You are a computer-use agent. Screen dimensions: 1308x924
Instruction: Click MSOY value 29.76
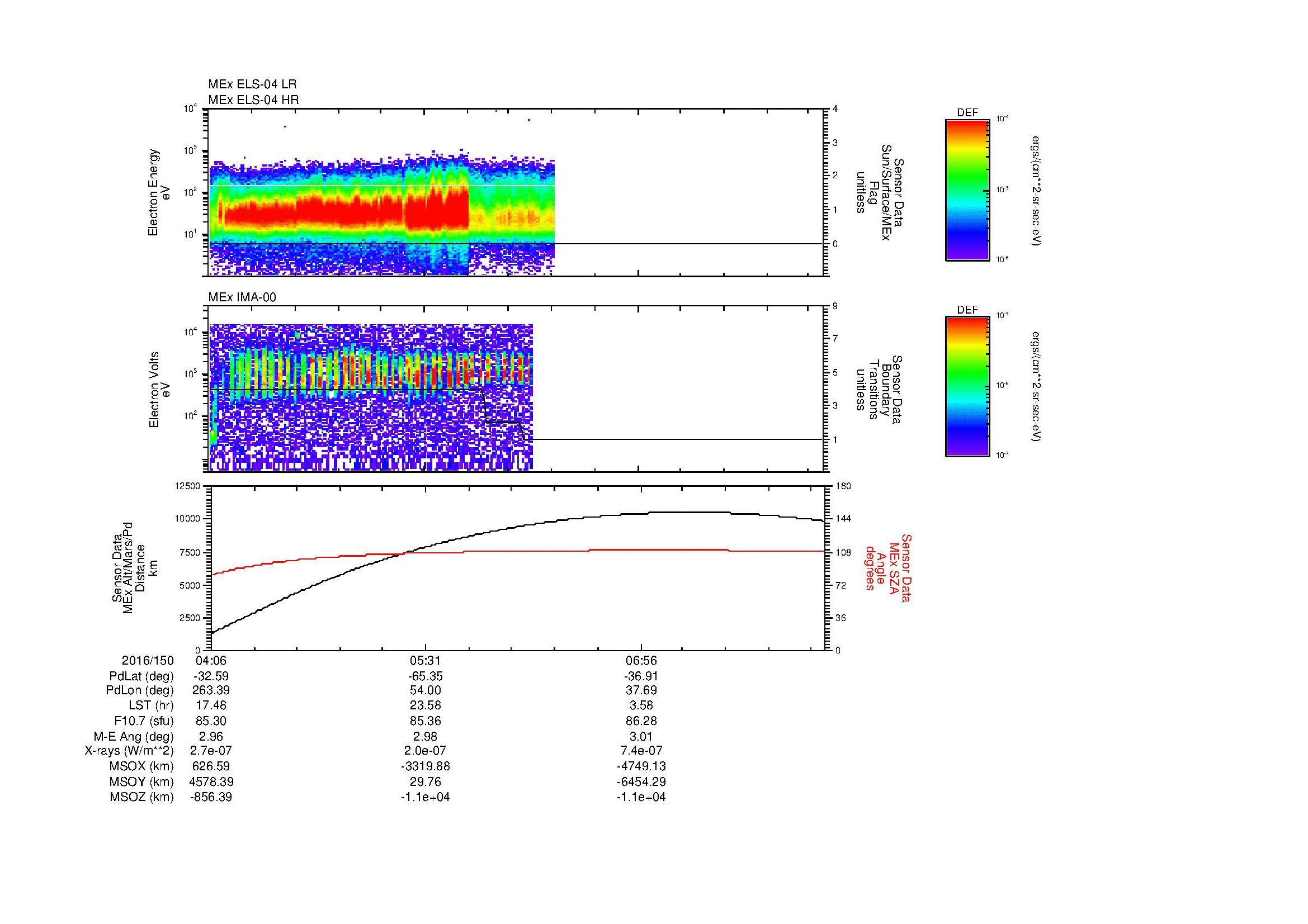tap(425, 781)
